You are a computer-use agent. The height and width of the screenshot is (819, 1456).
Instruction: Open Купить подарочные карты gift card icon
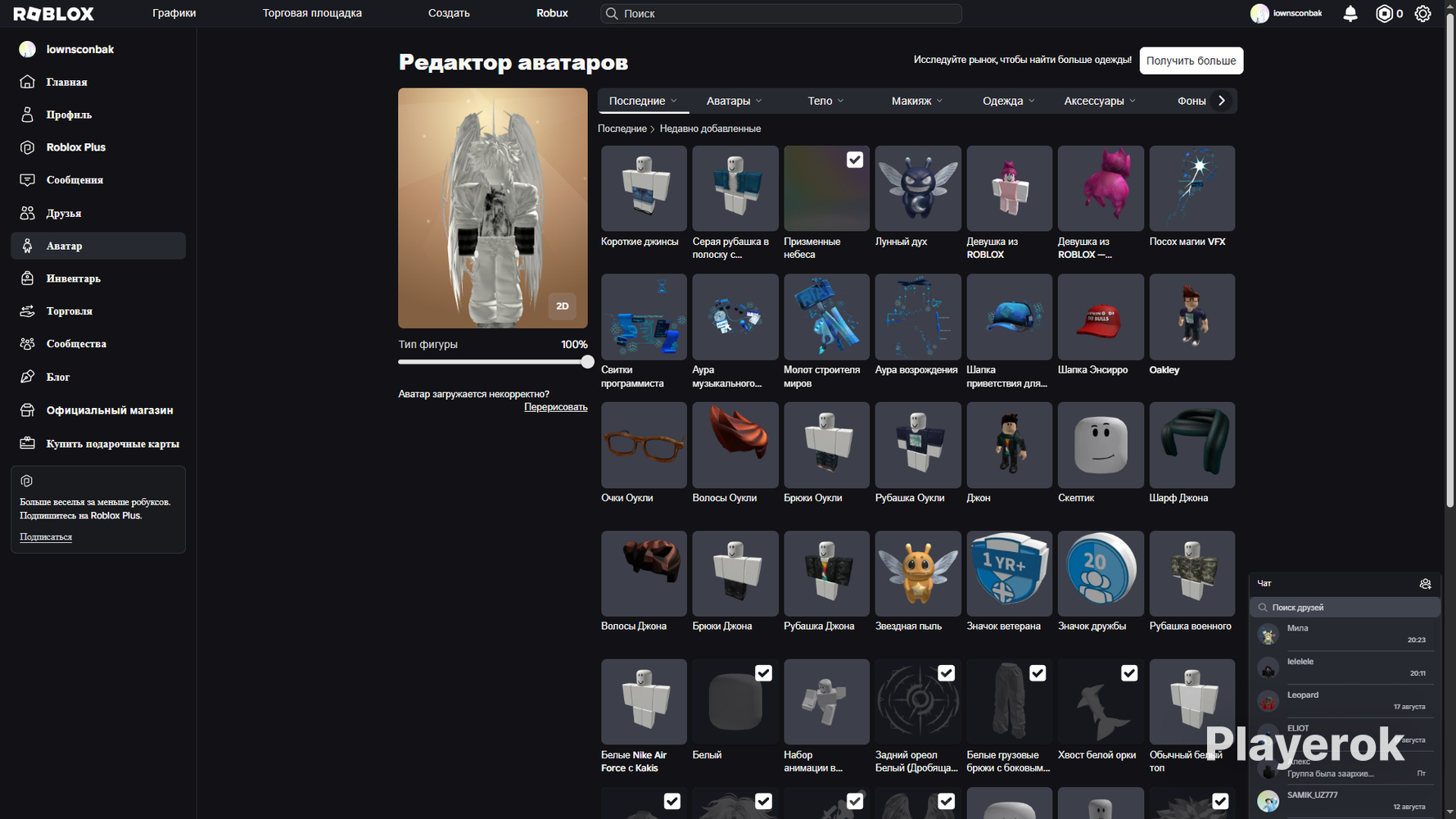27,443
